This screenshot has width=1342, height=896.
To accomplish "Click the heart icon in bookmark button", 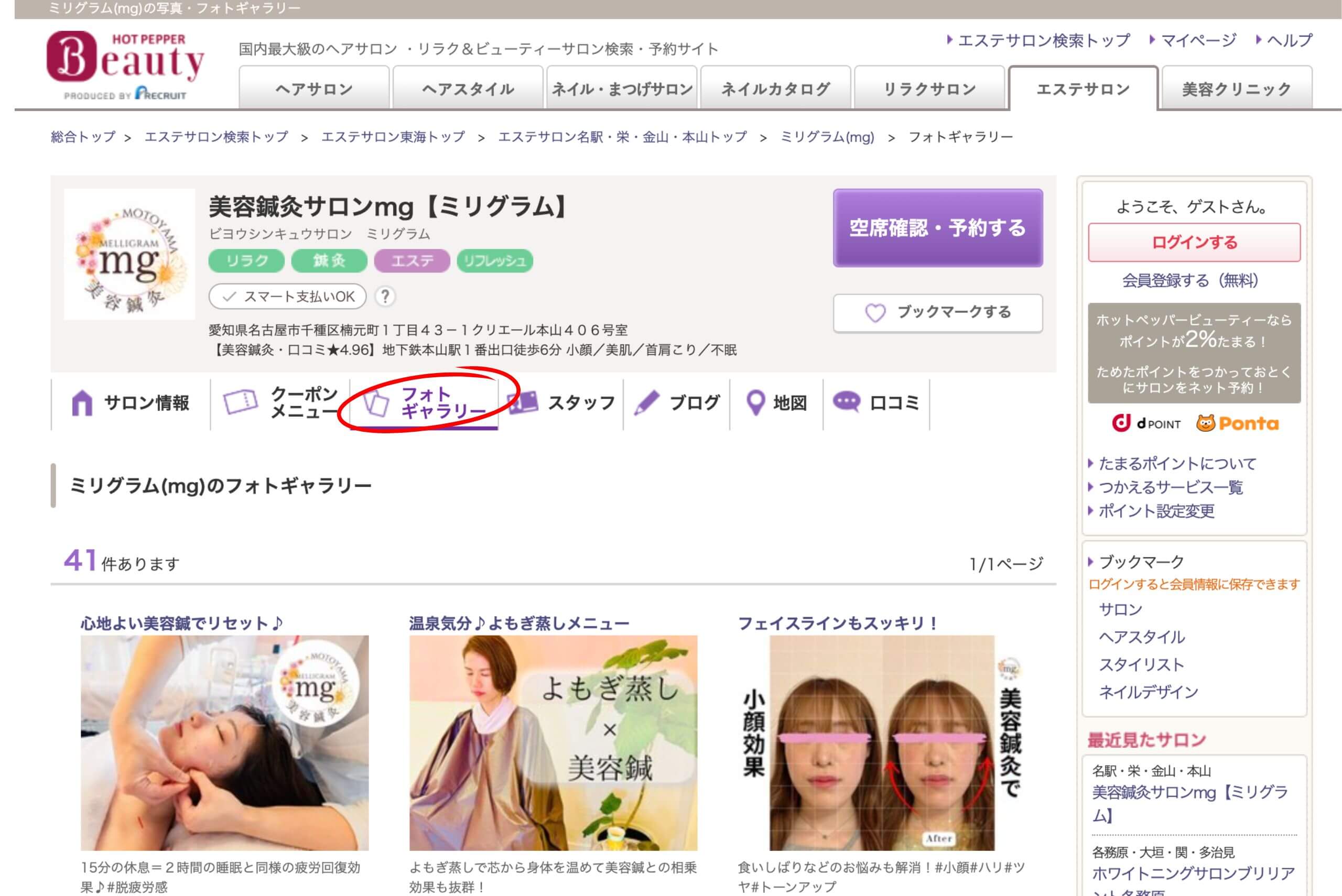I will point(874,313).
